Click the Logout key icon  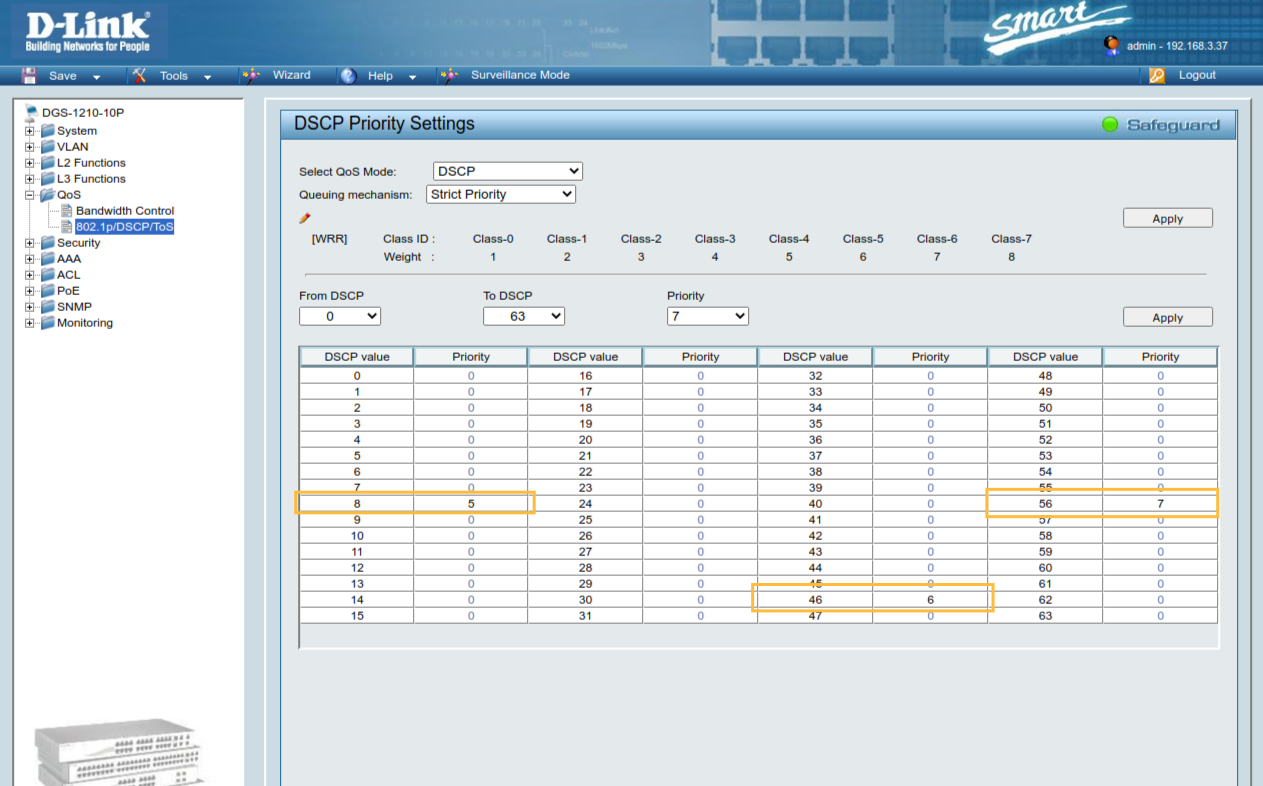(1157, 75)
